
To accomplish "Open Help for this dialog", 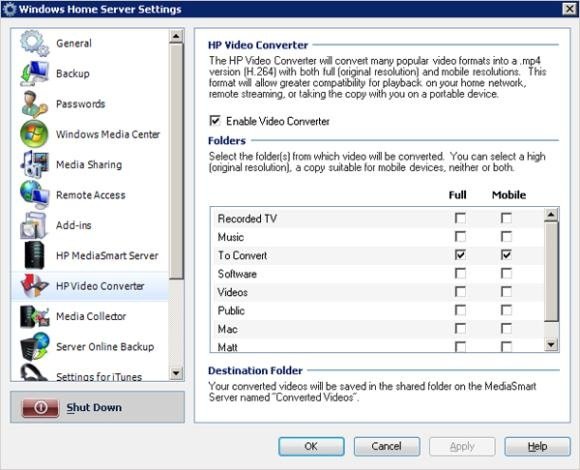I will pyautogui.click(x=537, y=446).
